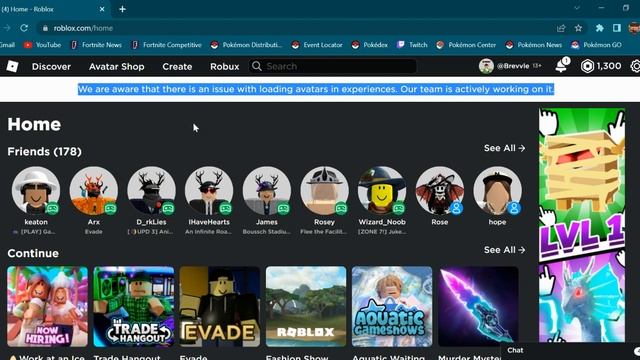The width and height of the screenshot is (640, 360).
Task: Open the Twitch bookmark
Action: click(x=412, y=45)
